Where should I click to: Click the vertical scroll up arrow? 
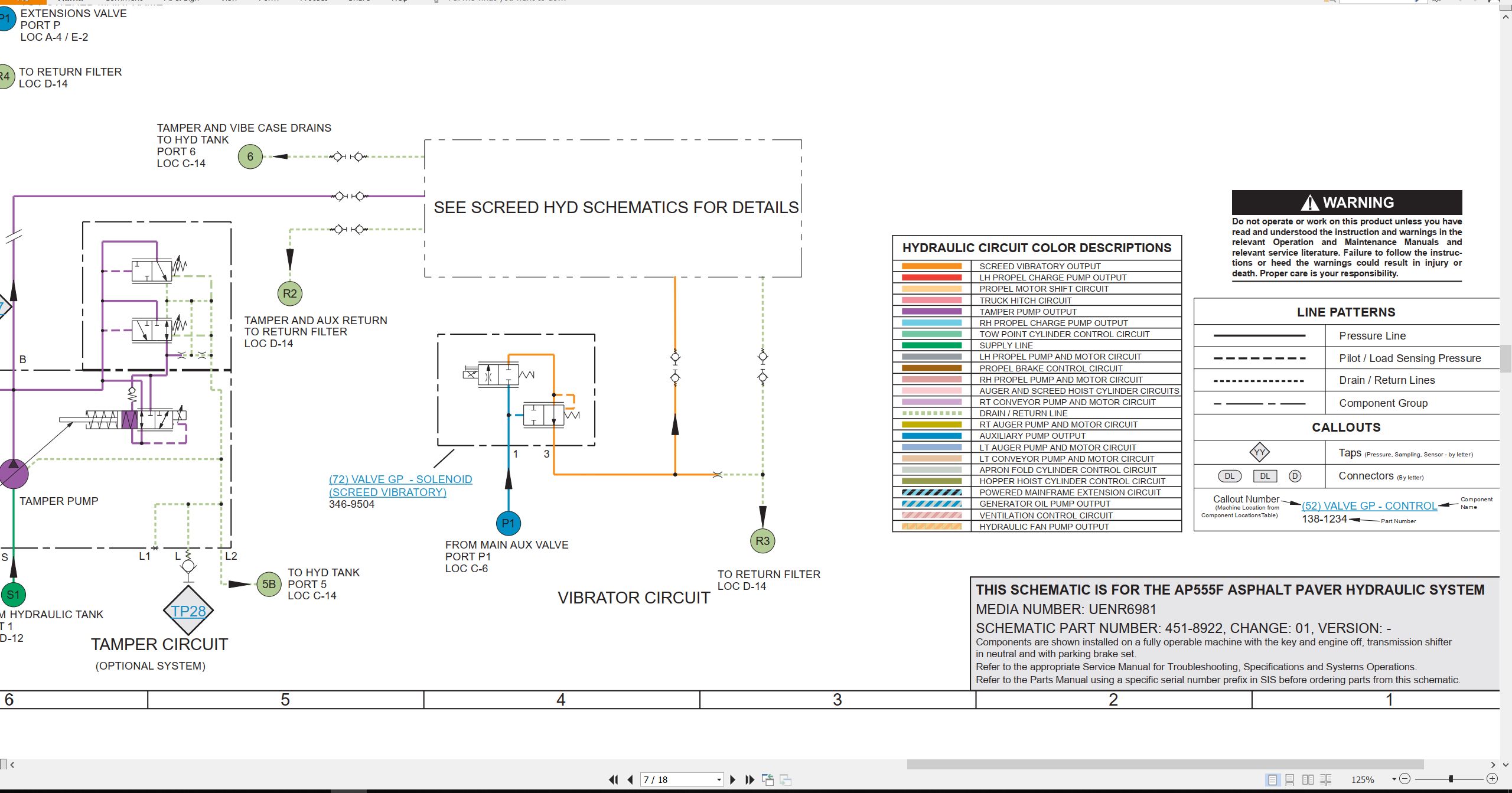coord(1506,17)
